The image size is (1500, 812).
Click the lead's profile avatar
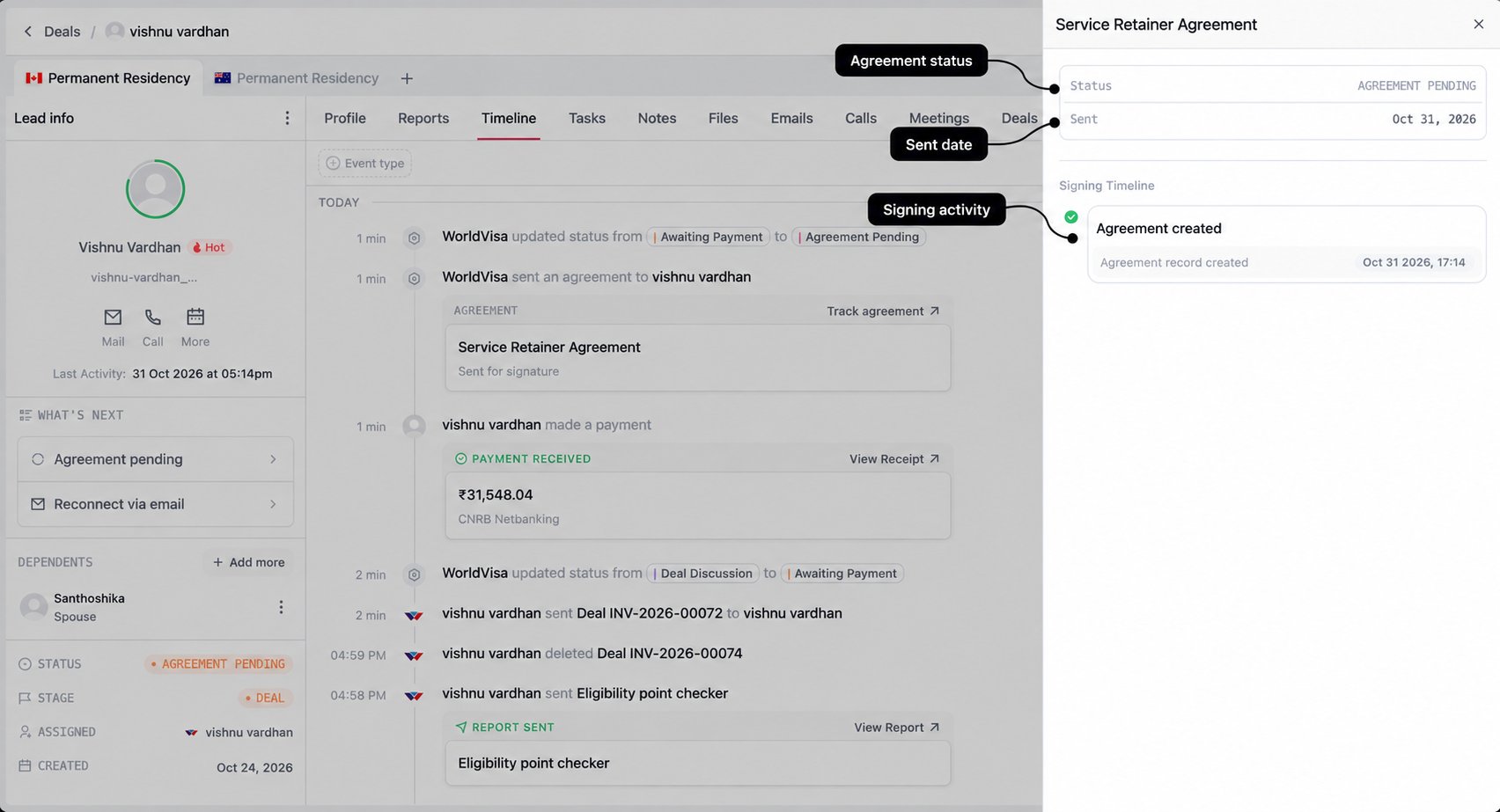[x=155, y=188]
